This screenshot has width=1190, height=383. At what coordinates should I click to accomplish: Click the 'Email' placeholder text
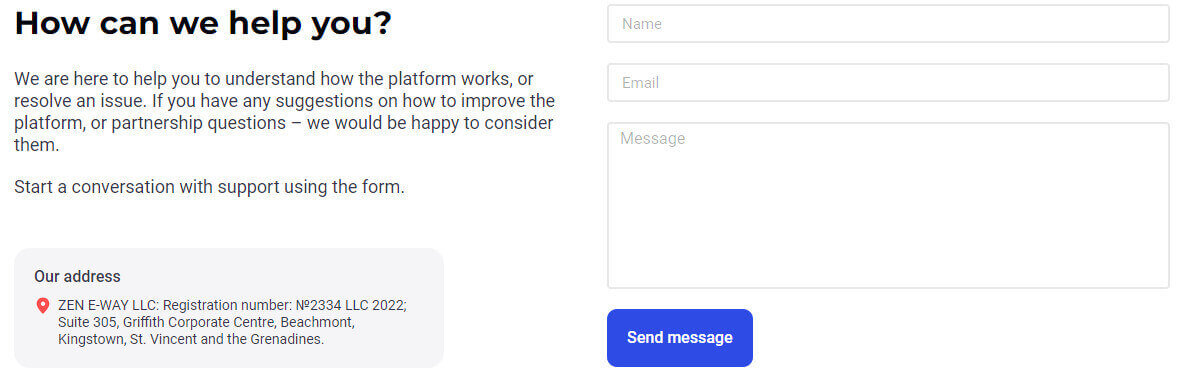[641, 83]
